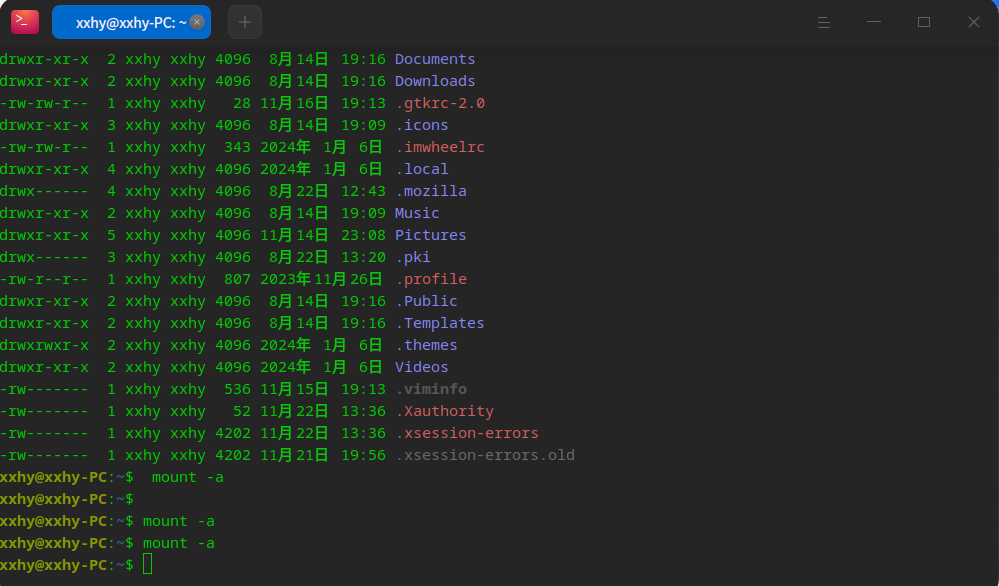Image resolution: width=999 pixels, height=586 pixels.
Task: Minimize the terminal window
Action: click(x=874, y=22)
